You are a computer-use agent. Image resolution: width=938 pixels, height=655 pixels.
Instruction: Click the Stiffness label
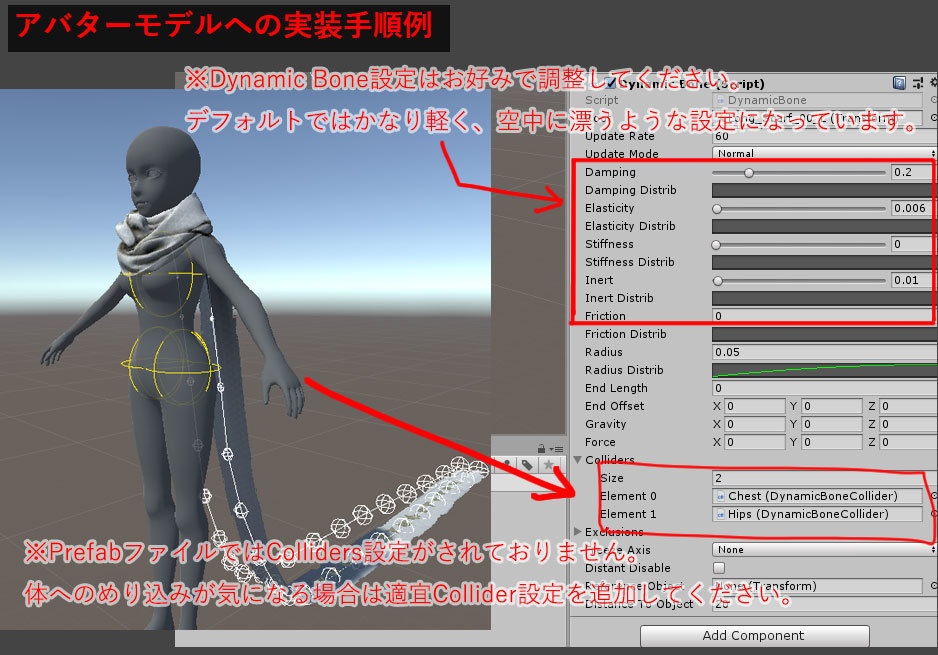(x=609, y=244)
